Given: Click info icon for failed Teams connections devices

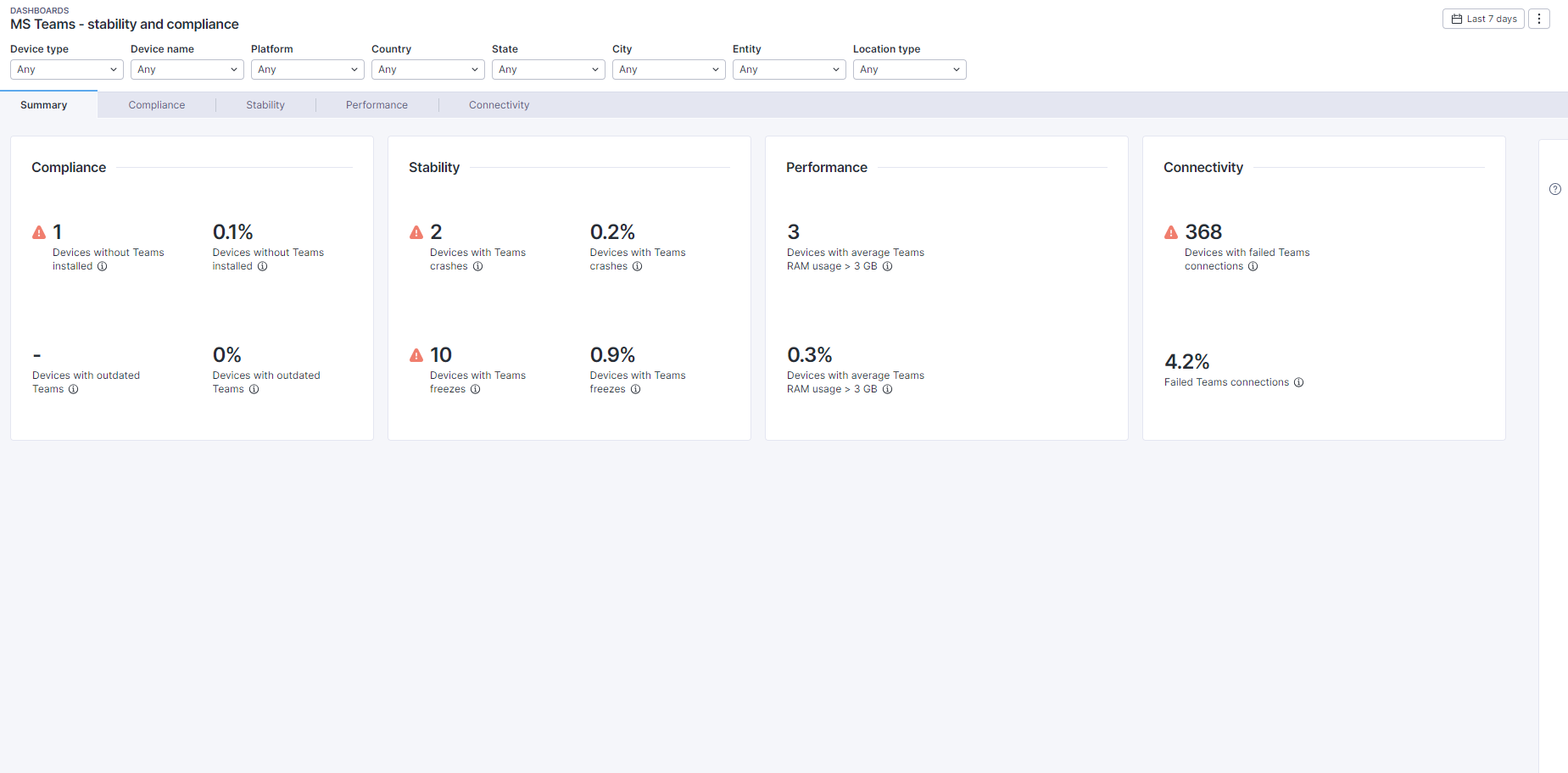Looking at the screenshot, I should (x=1253, y=266).
